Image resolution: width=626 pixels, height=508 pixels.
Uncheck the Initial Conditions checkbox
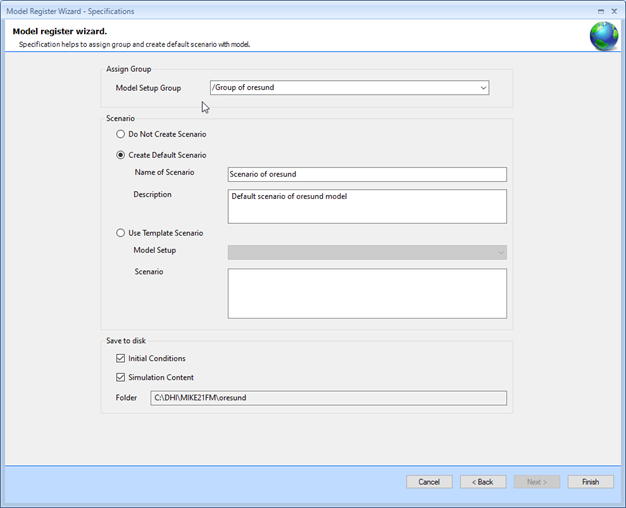[120, 358]
